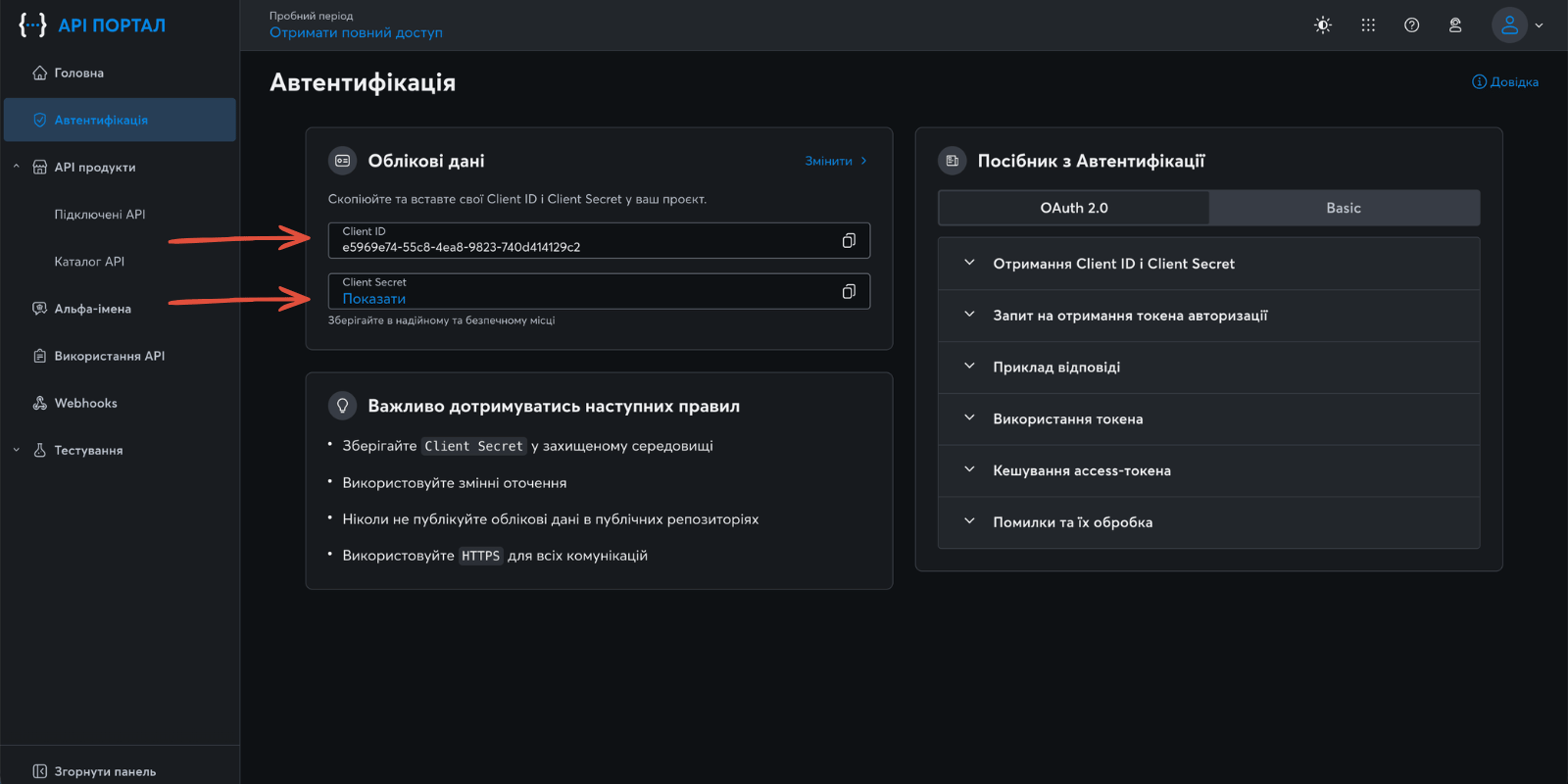Image resolution: width=1568 pixels, height=784 pixels.
Task: Click the Webhooks icon in sidebar
Action: click(x=39, y=403)
